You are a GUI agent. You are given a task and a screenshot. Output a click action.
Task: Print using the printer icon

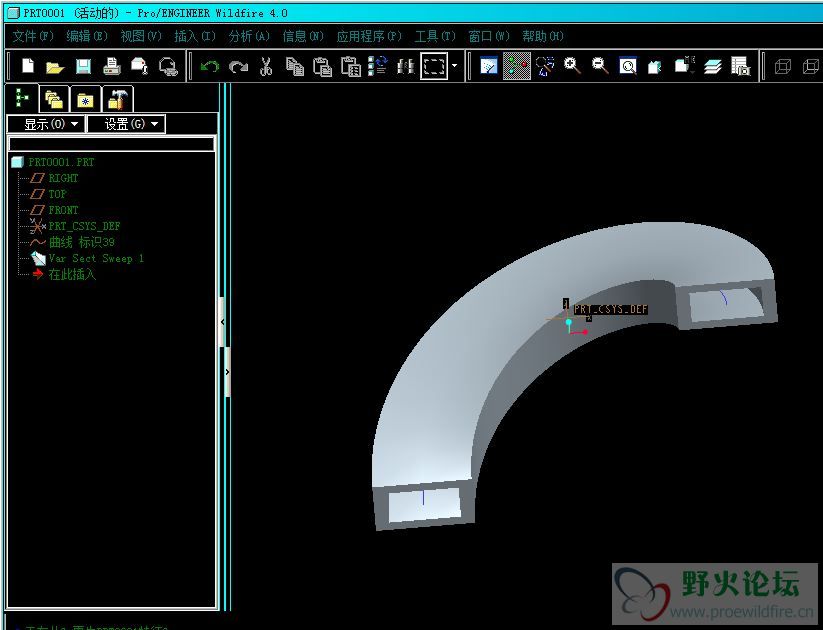pyautogui.click(x=112, y=67)
